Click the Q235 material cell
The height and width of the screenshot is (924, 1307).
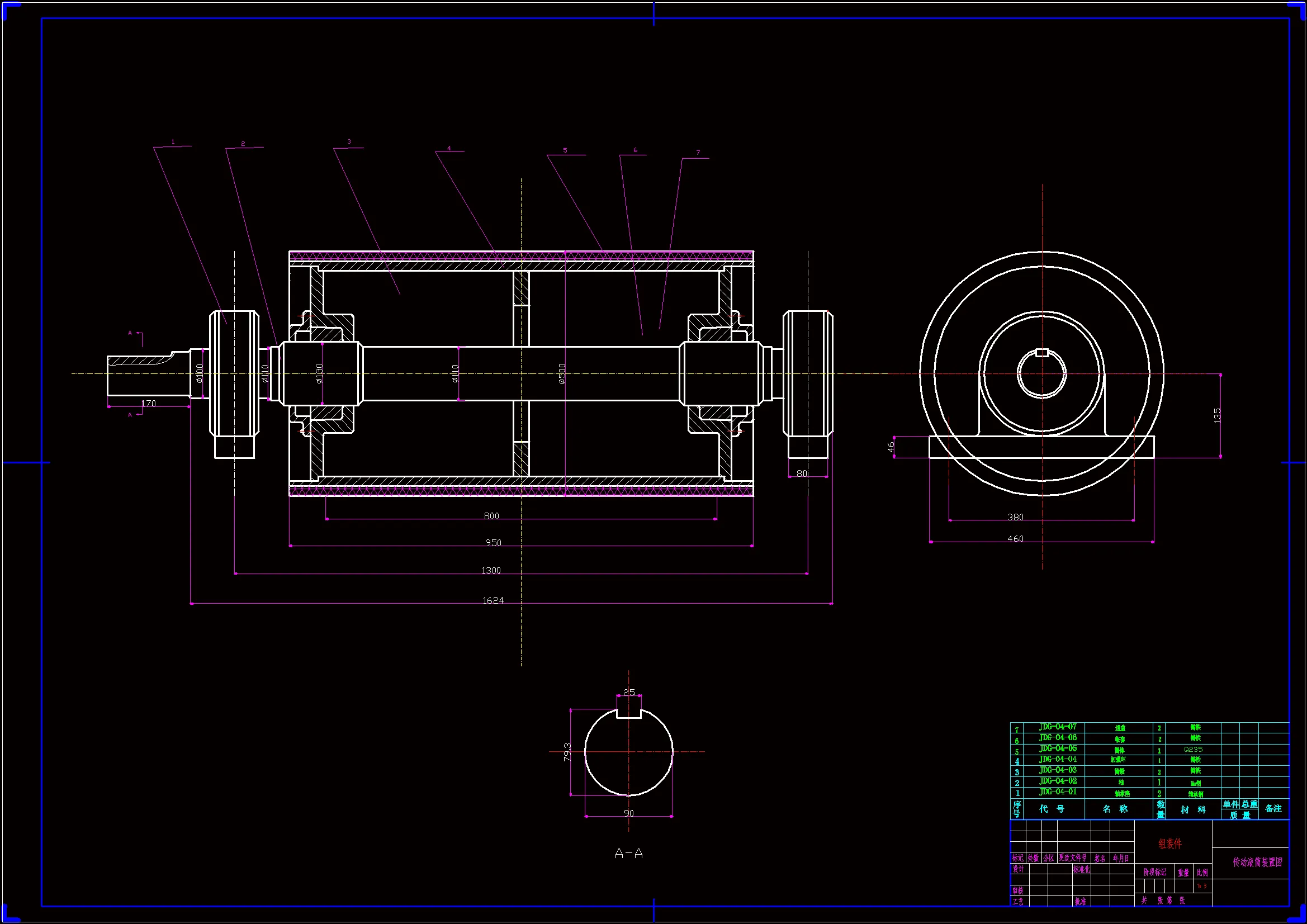(x=1193, y=749)
